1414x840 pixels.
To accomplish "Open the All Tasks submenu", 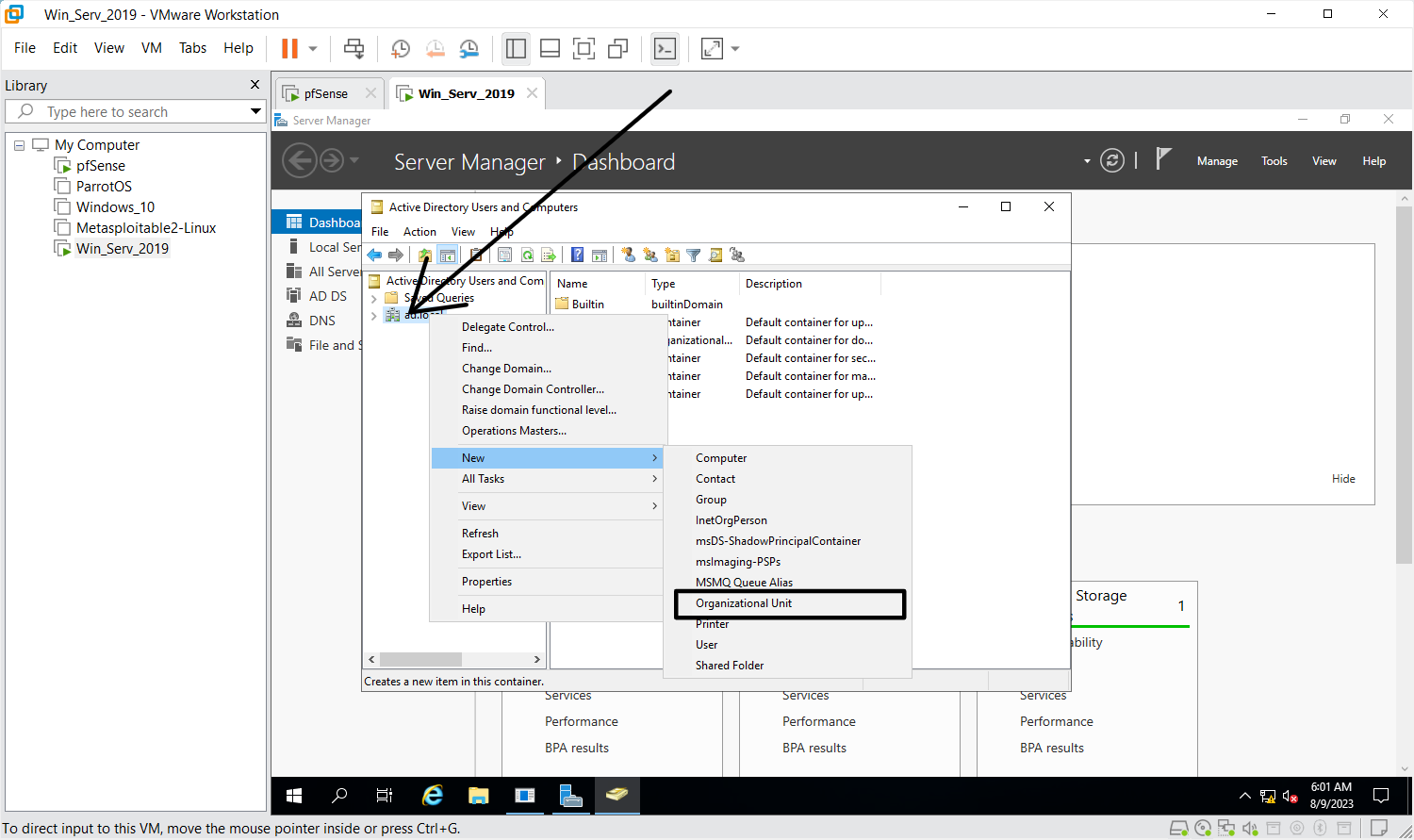I will click(548, 479).
